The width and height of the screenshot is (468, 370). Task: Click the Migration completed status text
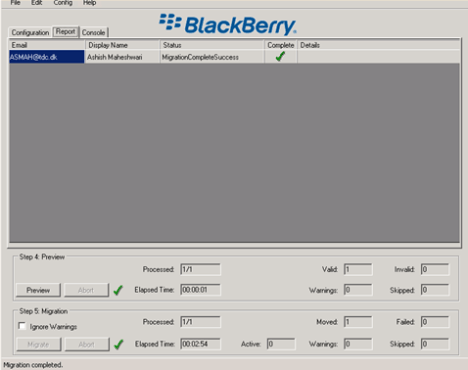33,365
